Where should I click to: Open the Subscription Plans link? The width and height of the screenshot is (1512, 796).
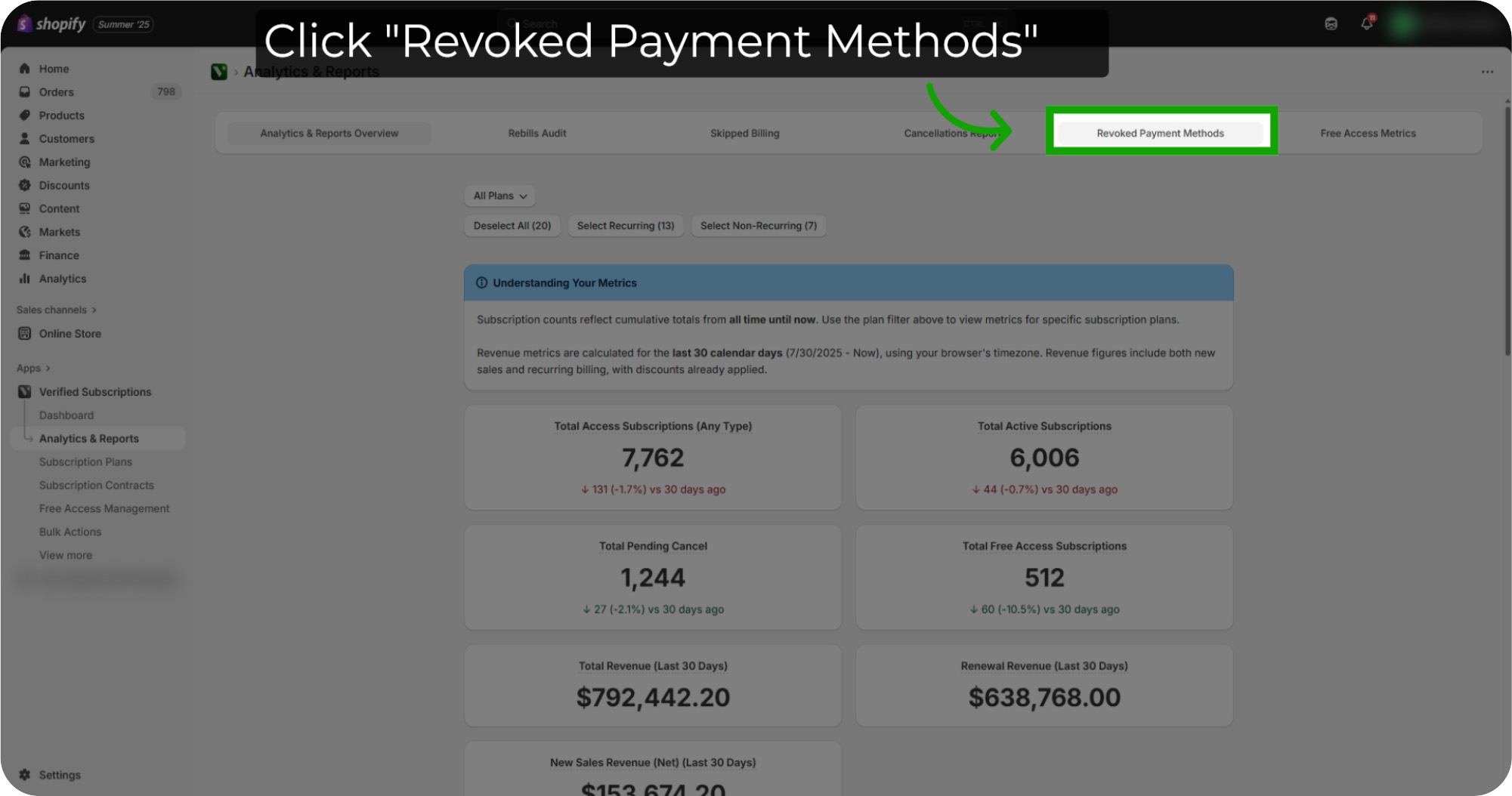[x=85, y=462]
